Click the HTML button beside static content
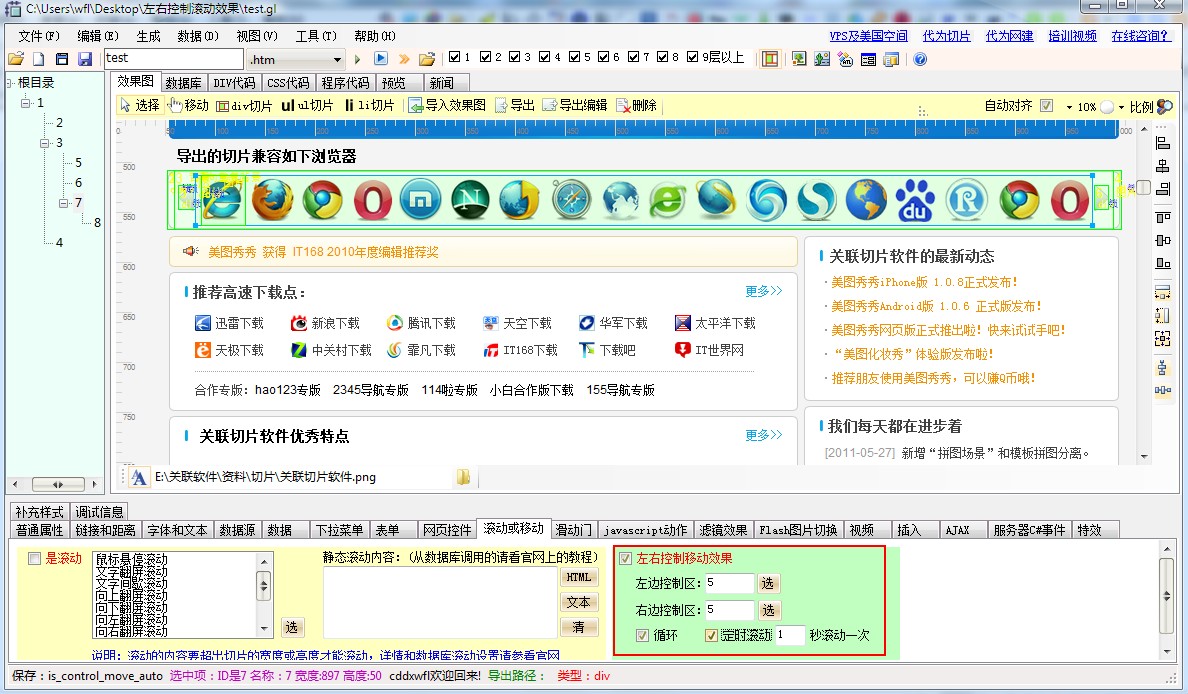1188x694 pixels. [578, 577]
